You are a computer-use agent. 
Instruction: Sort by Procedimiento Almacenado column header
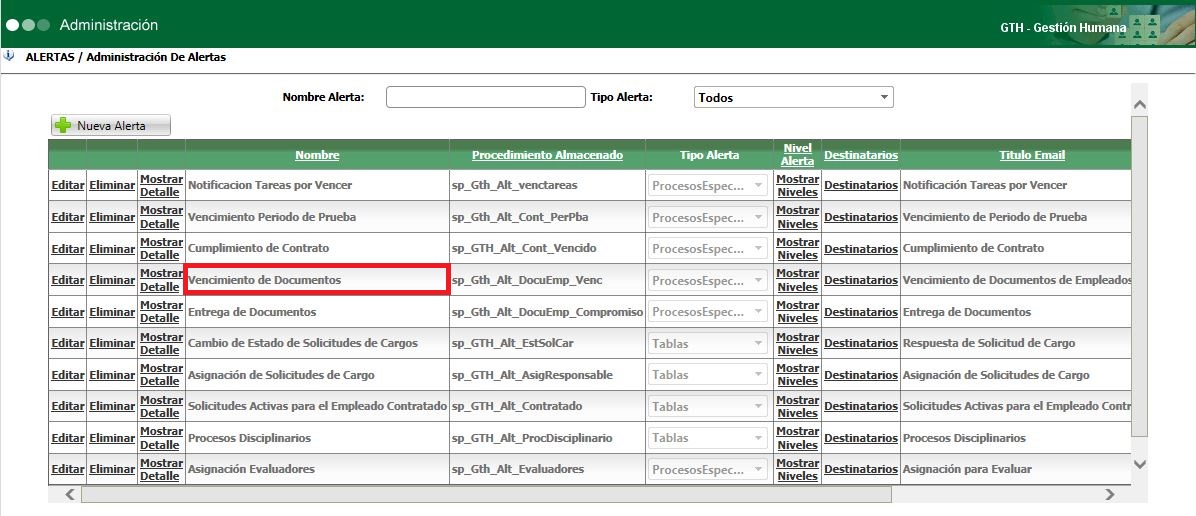[x=547, y=155]
